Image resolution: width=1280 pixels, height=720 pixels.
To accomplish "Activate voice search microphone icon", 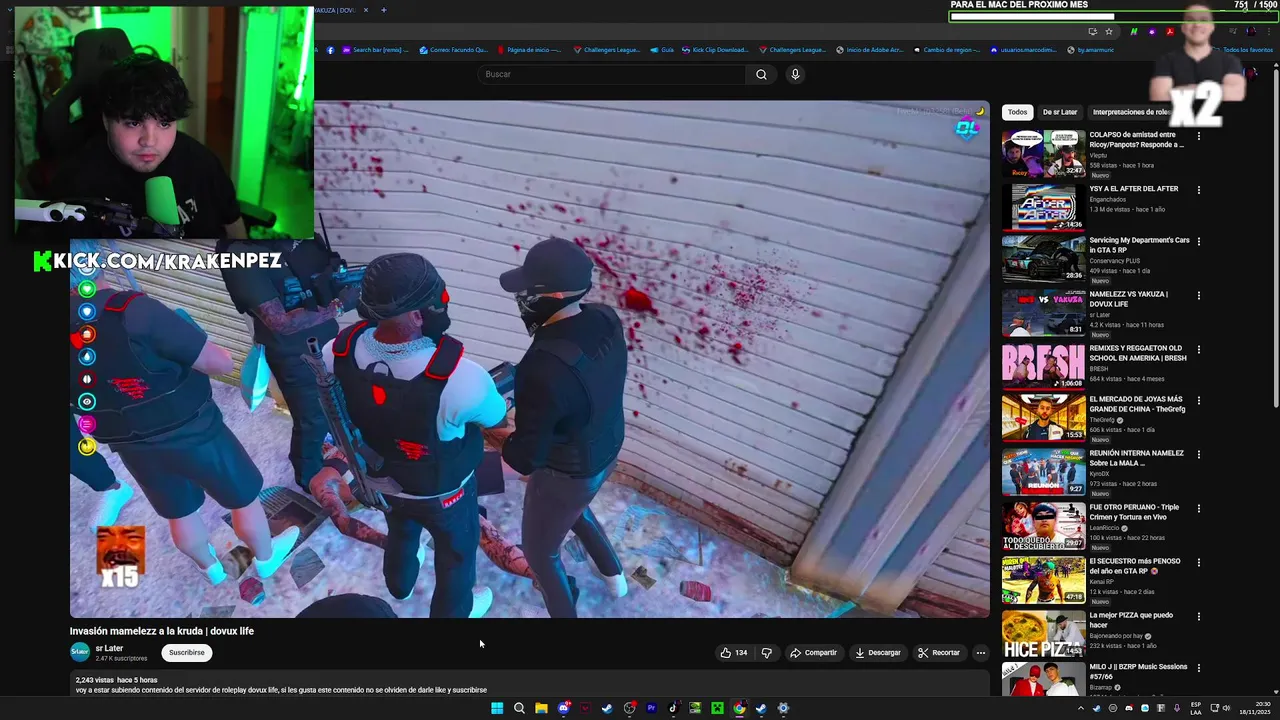I will 795,74.
